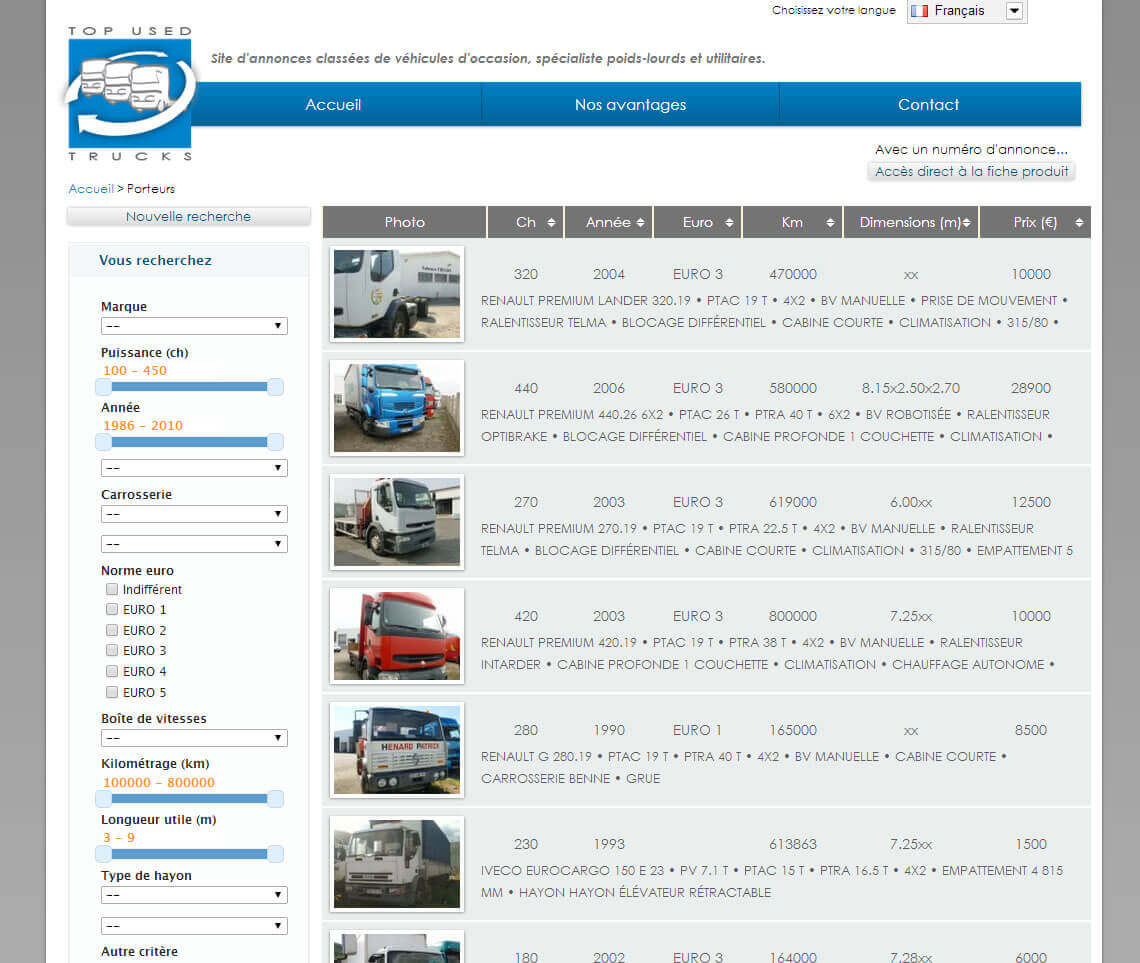Open blue Renault Premium 440.26 photo
The height and width of the screenshot is (963, 1140).
[397, 408]
